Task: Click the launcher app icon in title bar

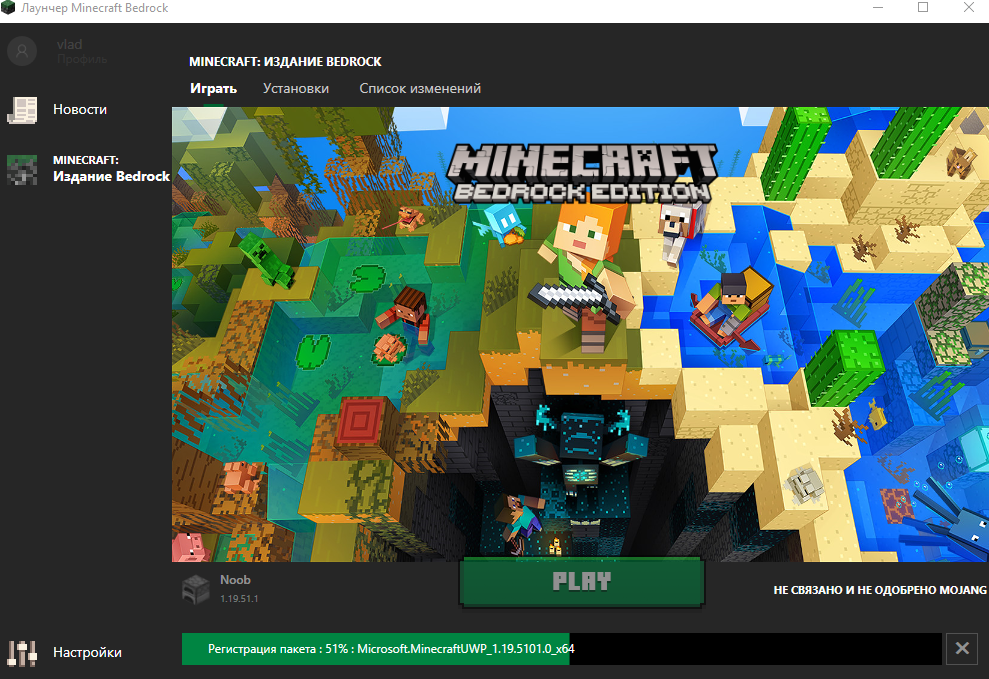Action: pos(8,8)
